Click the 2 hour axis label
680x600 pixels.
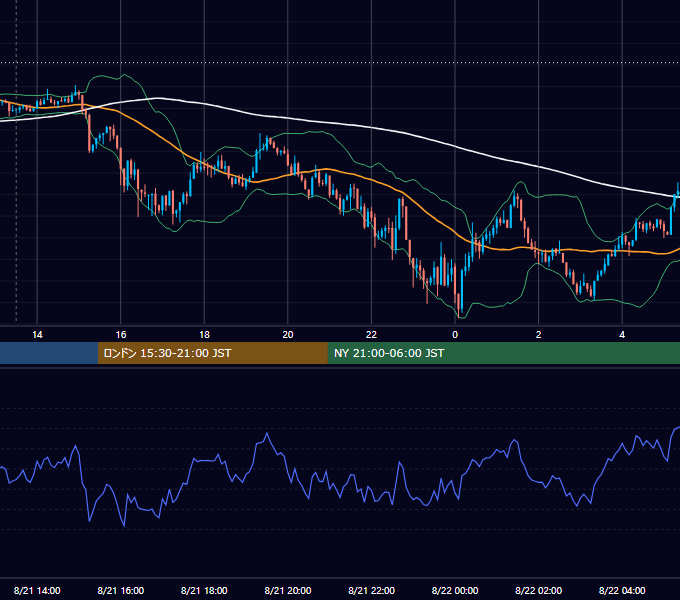click(539, 335)
